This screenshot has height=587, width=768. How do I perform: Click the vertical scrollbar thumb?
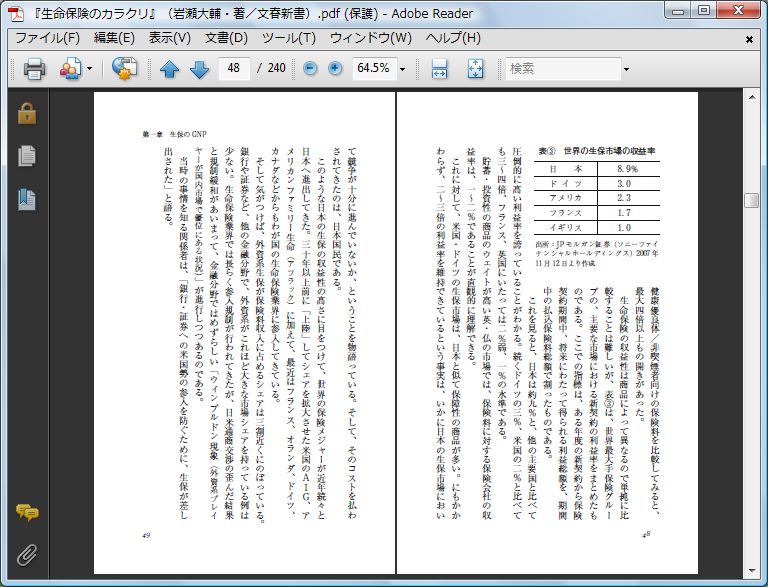pyautogui.click(x=751, y=200)
